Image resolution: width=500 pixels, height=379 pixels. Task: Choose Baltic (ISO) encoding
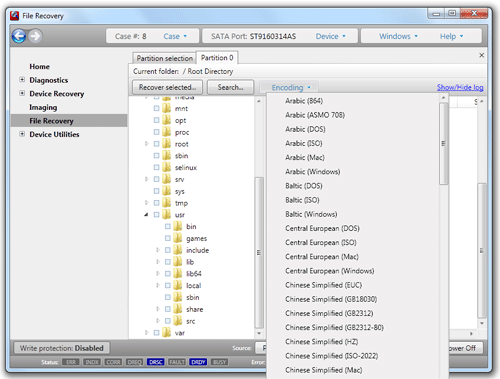click(x=302, y=200)
